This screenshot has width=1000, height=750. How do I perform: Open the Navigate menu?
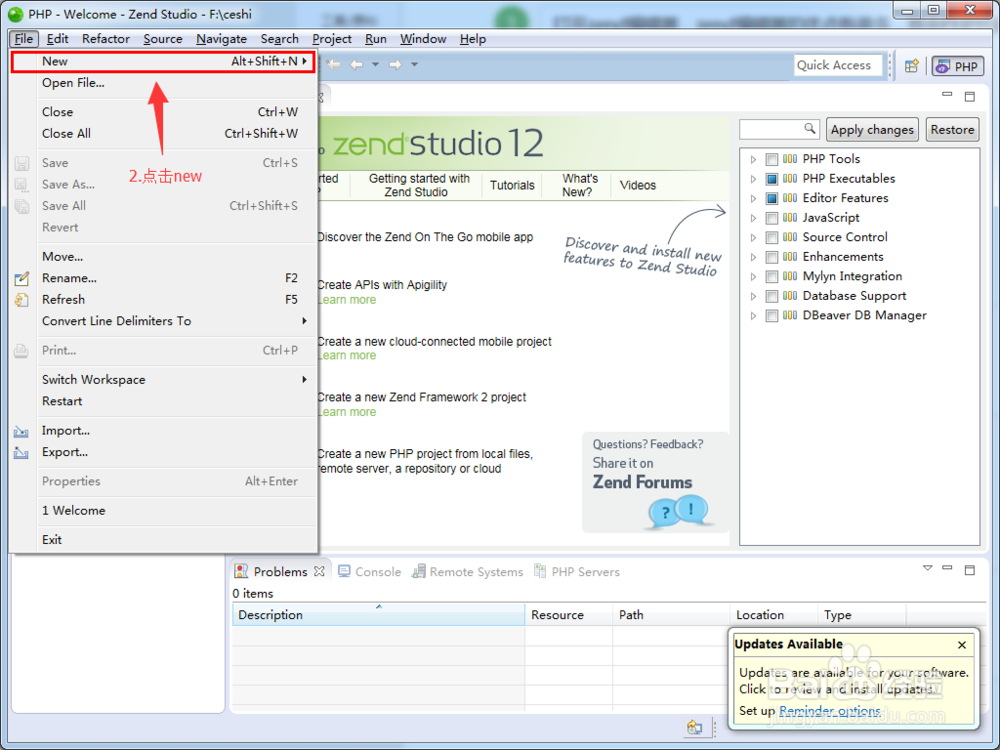pos(221,39)
